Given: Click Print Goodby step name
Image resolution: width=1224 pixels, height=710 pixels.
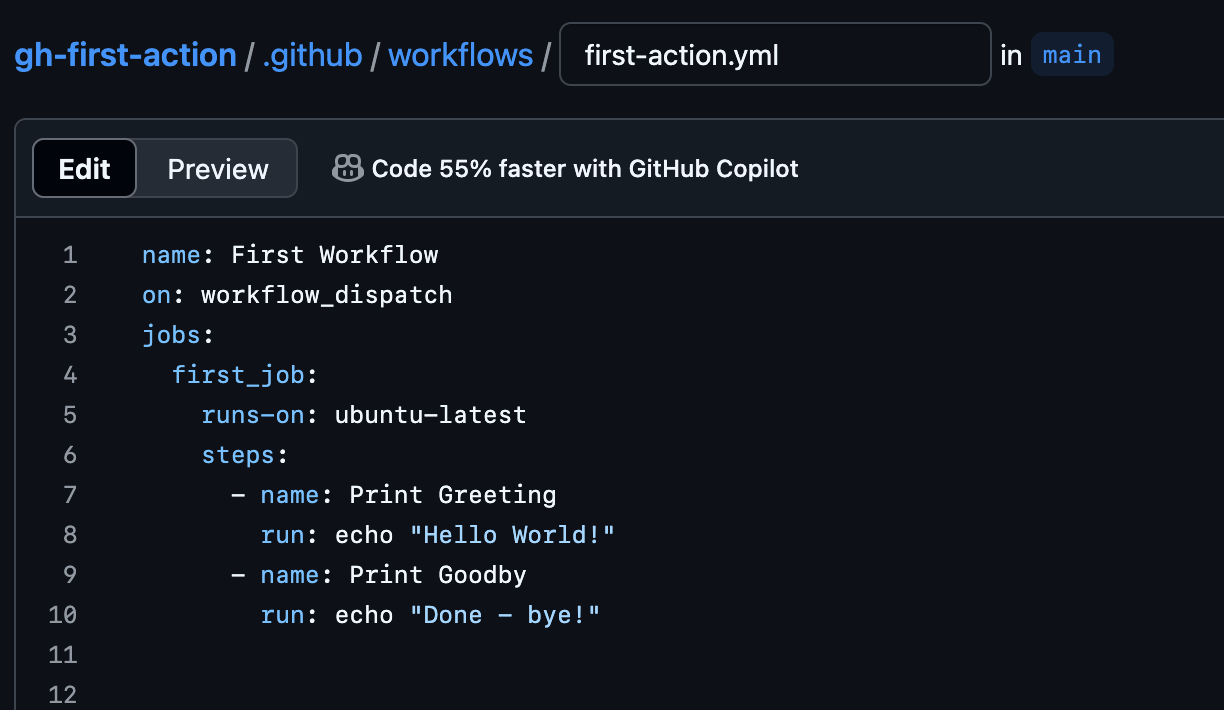Looking at the screenshot, I should point(437,575).
